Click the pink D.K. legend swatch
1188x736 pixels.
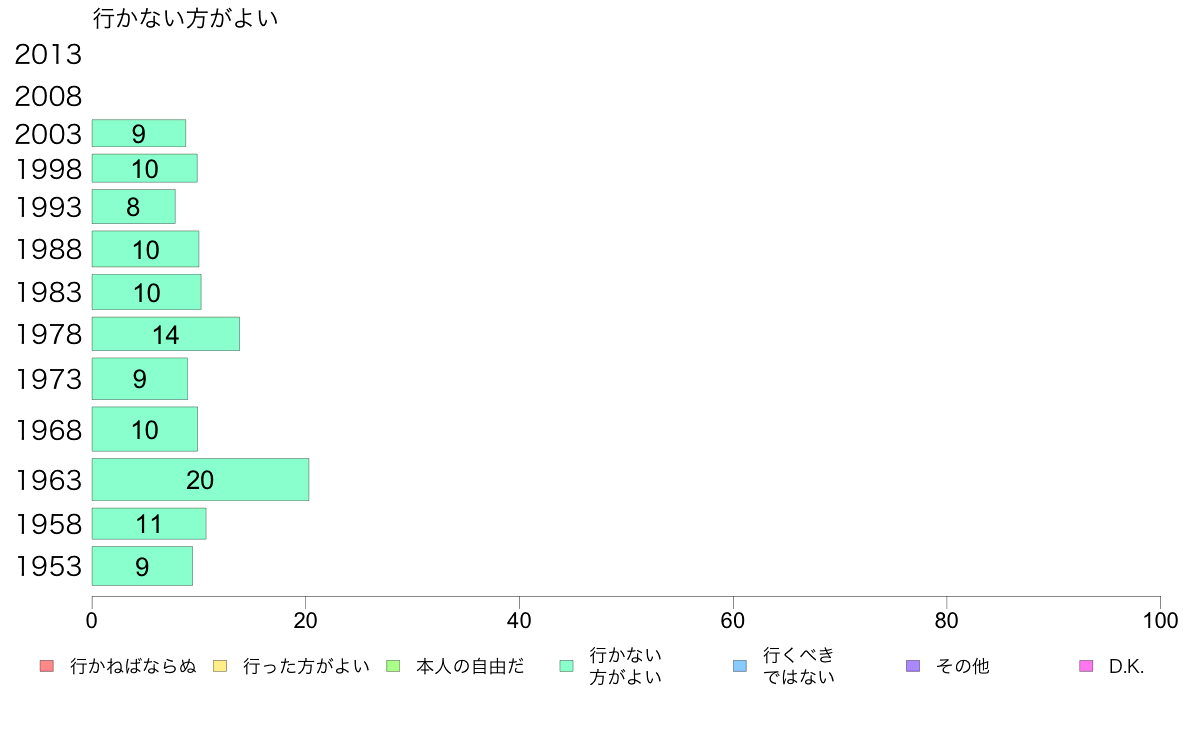point(1086,666)
